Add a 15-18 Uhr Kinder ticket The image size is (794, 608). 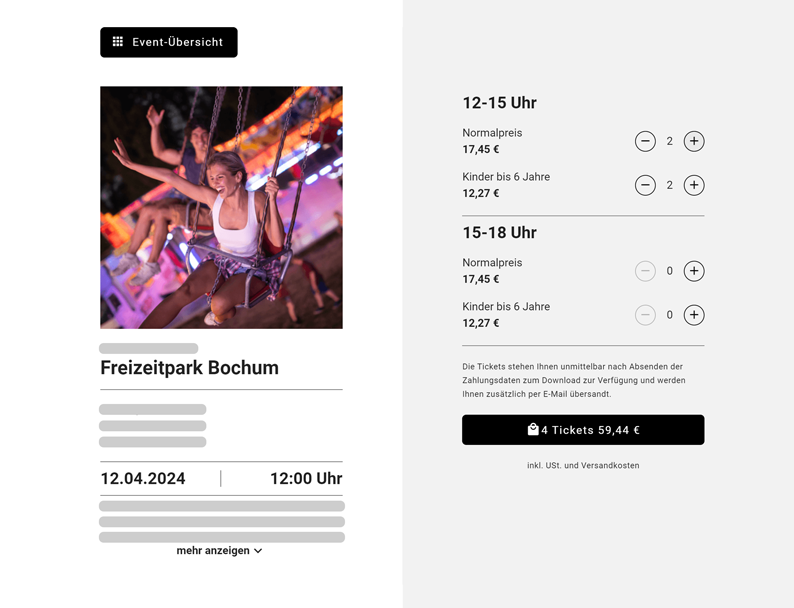click(694, 315)
